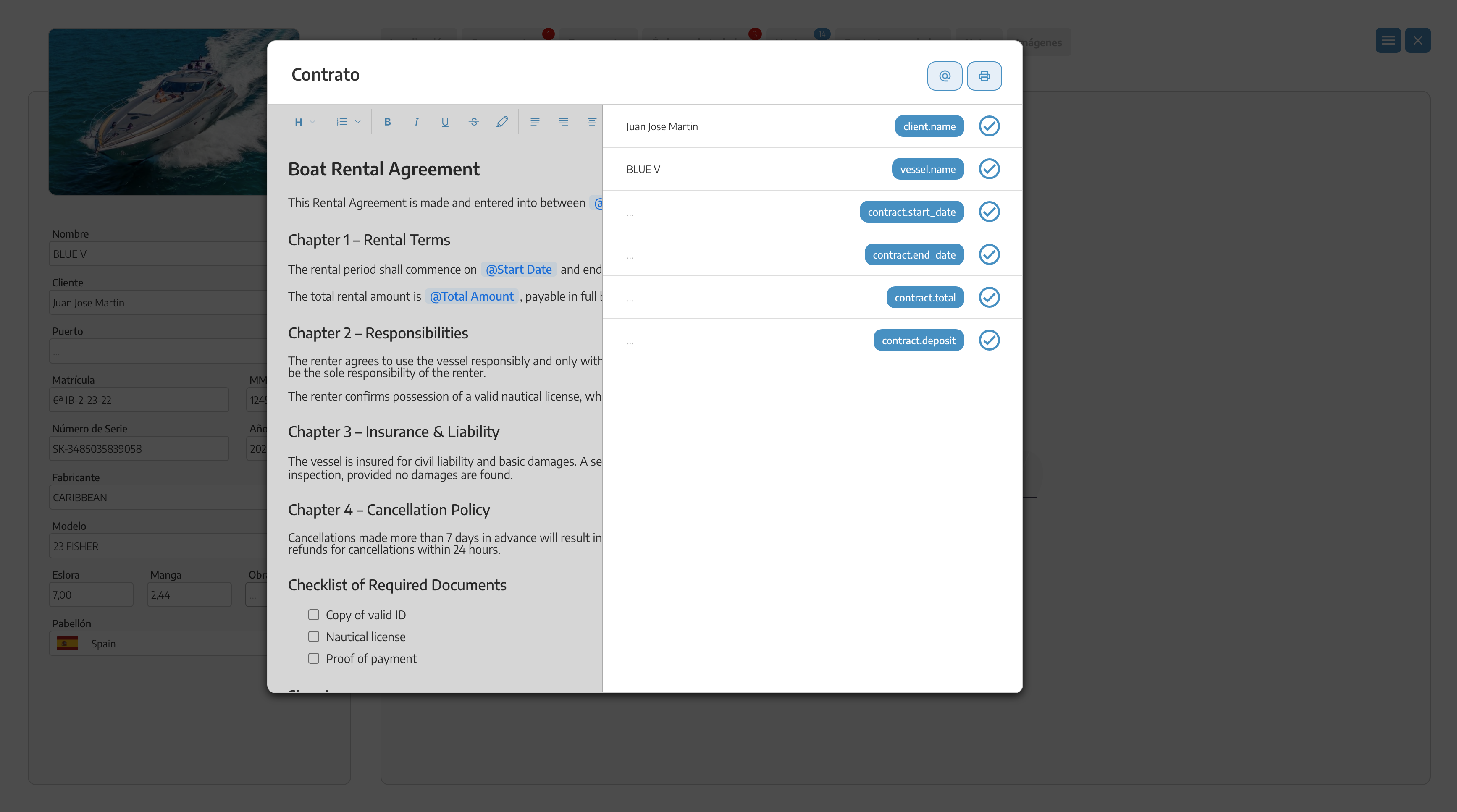This screenshot has width=1457, height=812.
Task: Click 'Chapter 3 – Insurance & Liability' heading
Action: point(394,432)
